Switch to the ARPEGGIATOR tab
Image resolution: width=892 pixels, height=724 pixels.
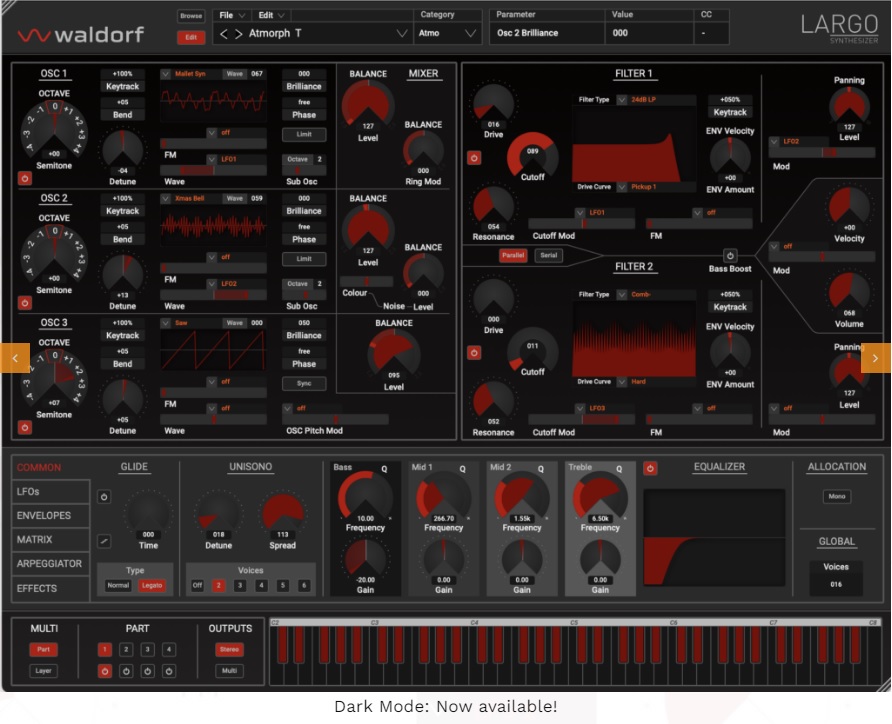[51, 564]
